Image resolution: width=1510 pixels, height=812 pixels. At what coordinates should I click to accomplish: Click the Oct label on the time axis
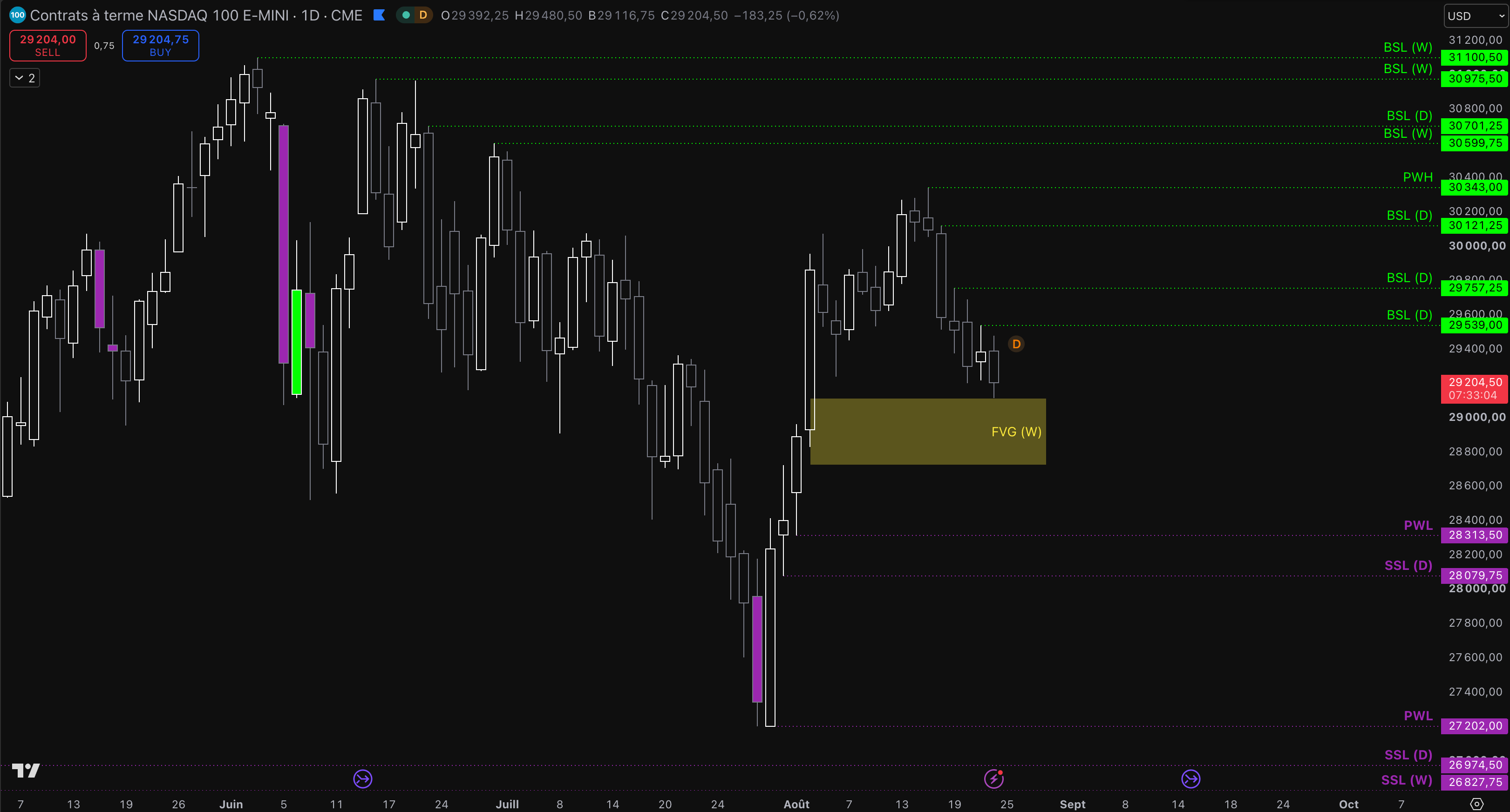pyautogui.click(x=1349, y=805)
